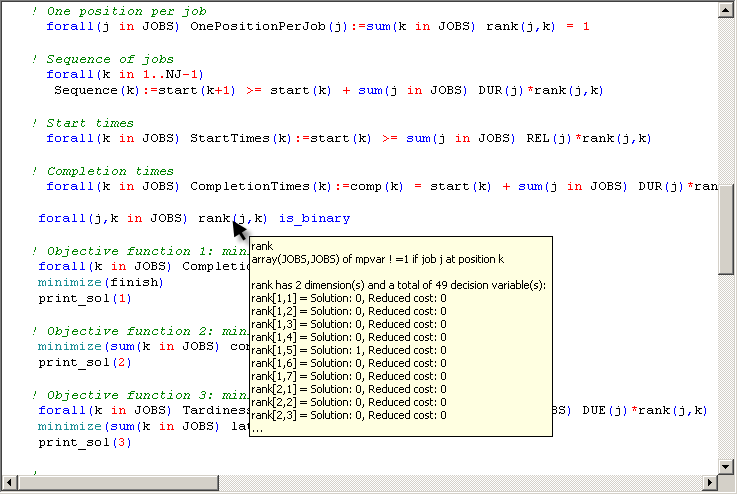Click the vertical scrollbar track above the thumb
The height and width of the screenshot is (494, 737).
point(726,100)
